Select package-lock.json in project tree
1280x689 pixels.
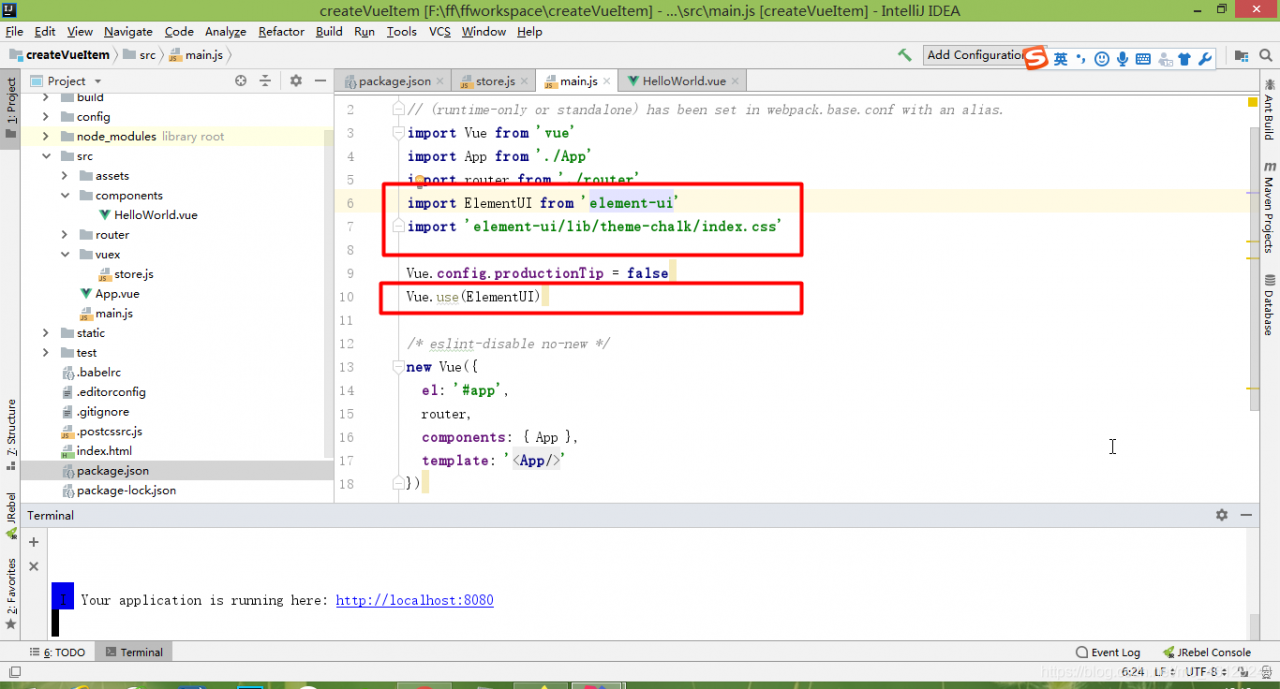(x=126, y=490)
